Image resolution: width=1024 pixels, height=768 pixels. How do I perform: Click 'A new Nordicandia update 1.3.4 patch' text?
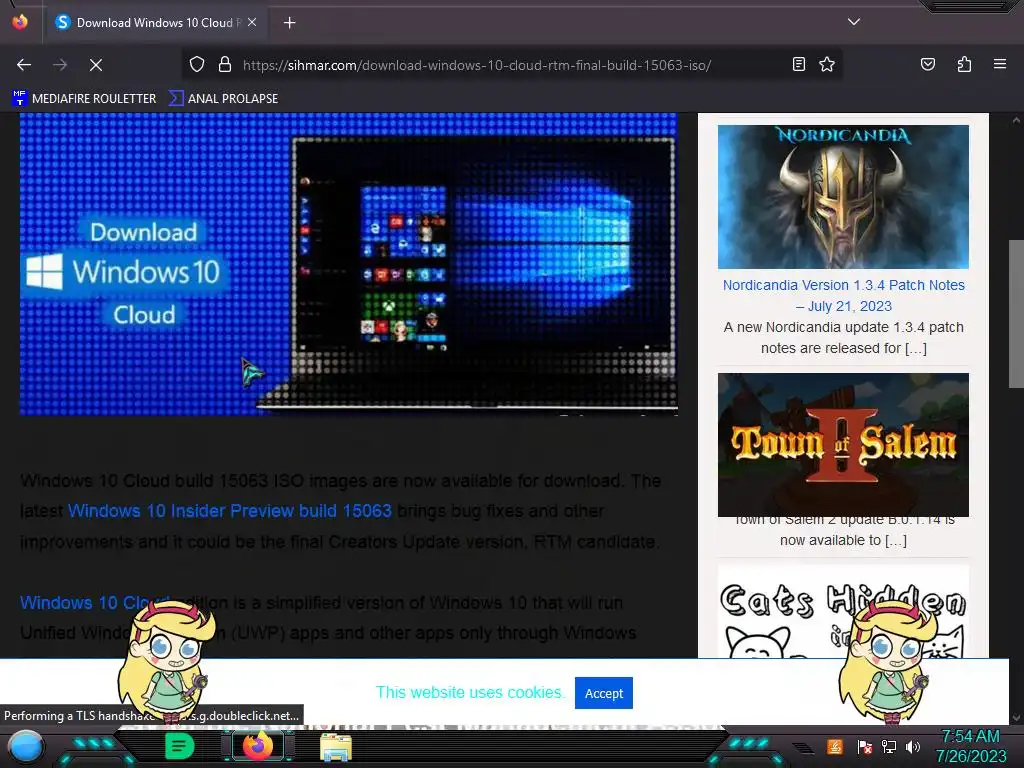coord(843,327)
